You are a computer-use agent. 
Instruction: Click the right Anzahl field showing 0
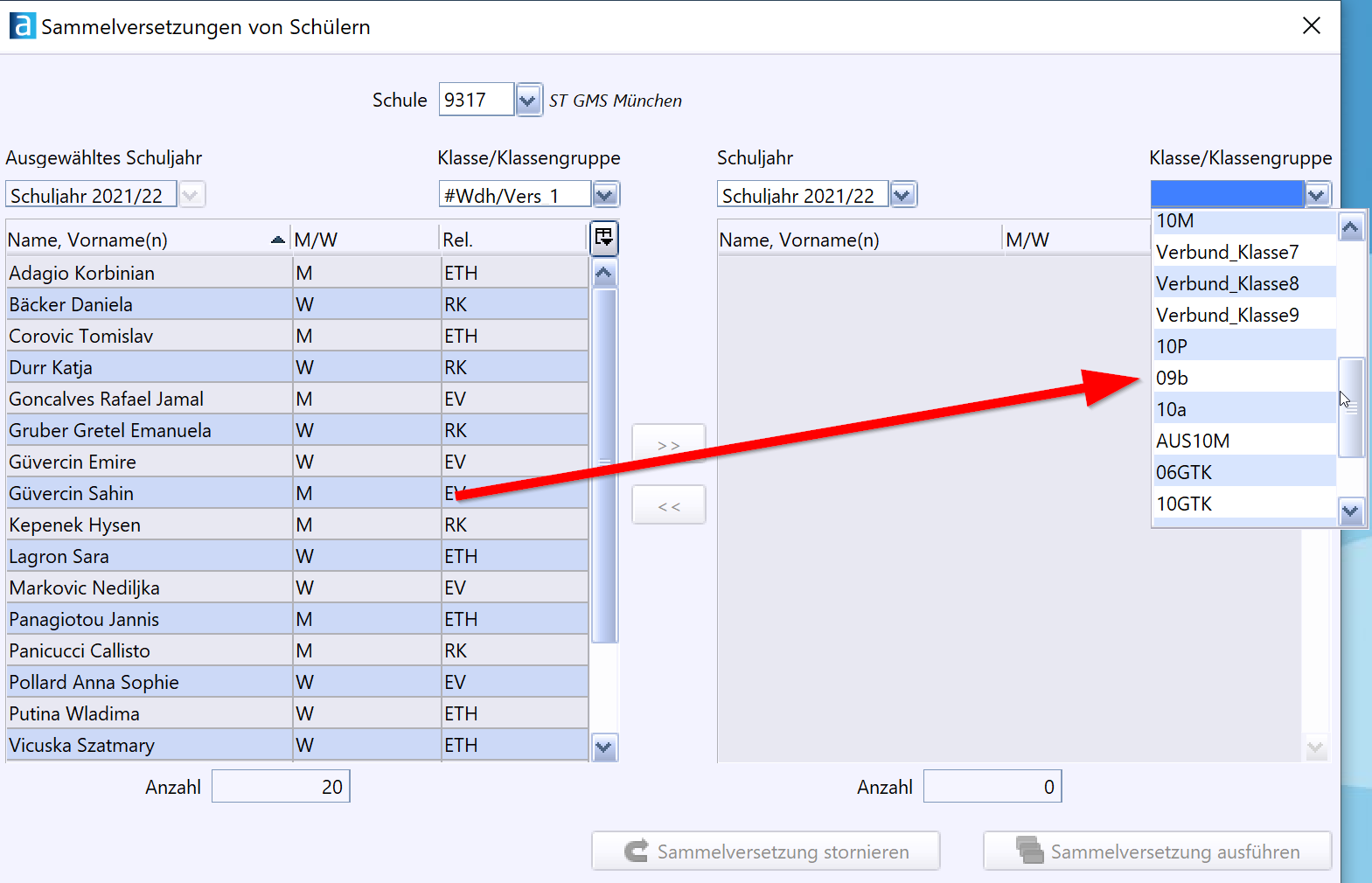tap(992, 786)
